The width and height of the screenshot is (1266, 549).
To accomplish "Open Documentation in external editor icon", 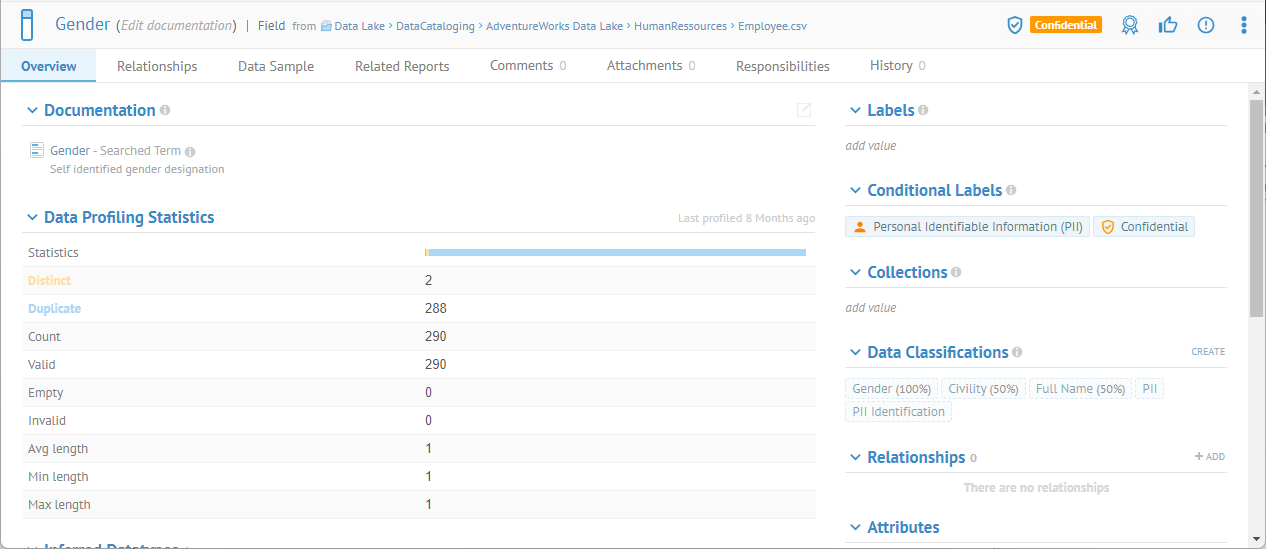I will point(803,110).
